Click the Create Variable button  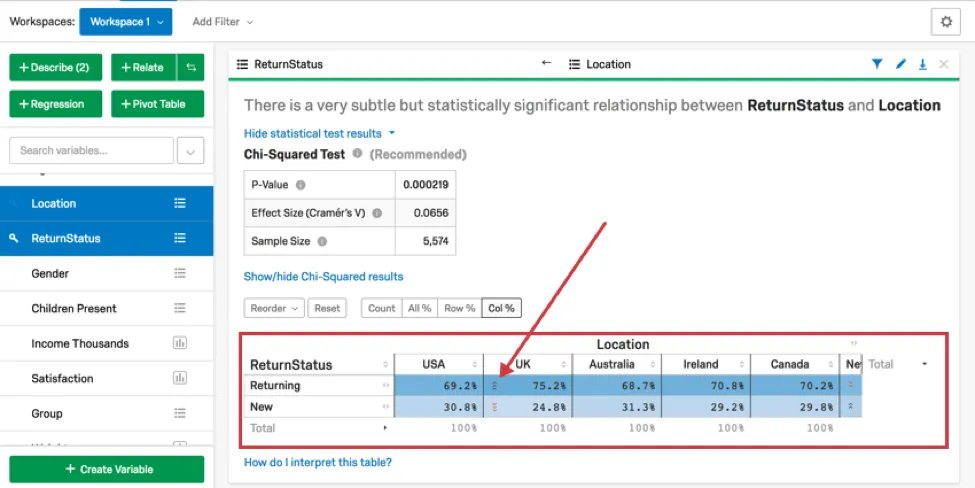[107, 469]
